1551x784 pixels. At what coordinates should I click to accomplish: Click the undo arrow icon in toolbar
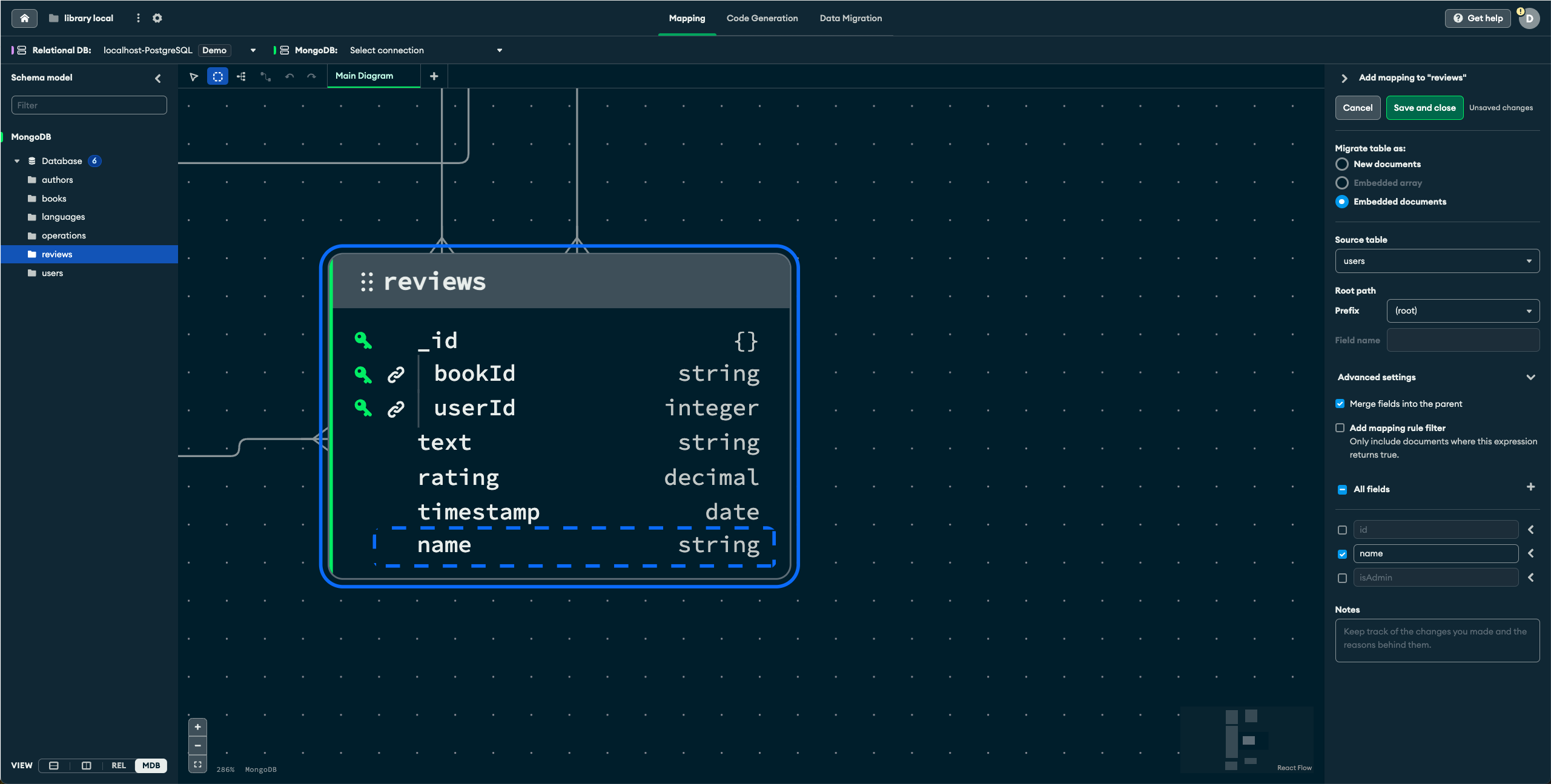290,76
